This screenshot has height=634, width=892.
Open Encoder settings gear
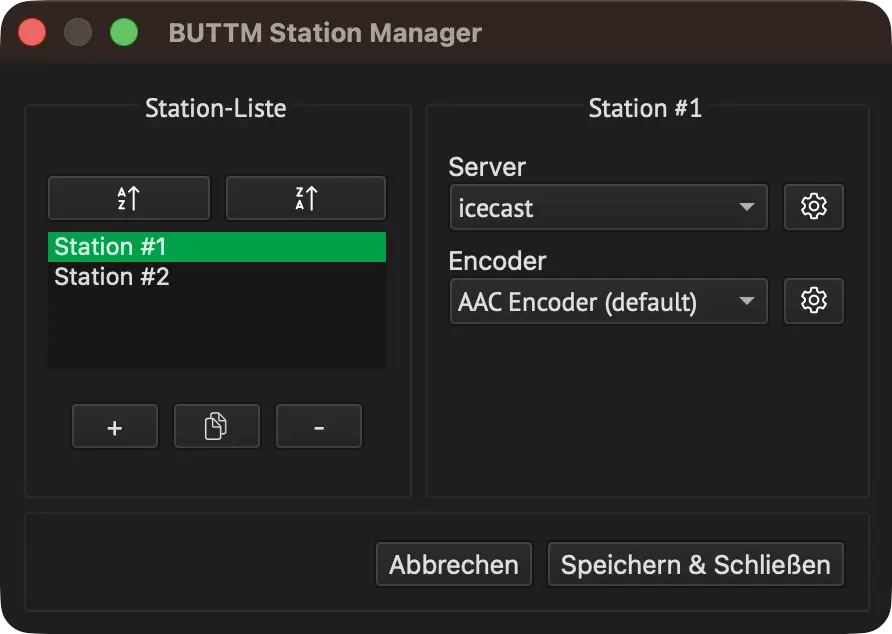(x=813, y=300)
